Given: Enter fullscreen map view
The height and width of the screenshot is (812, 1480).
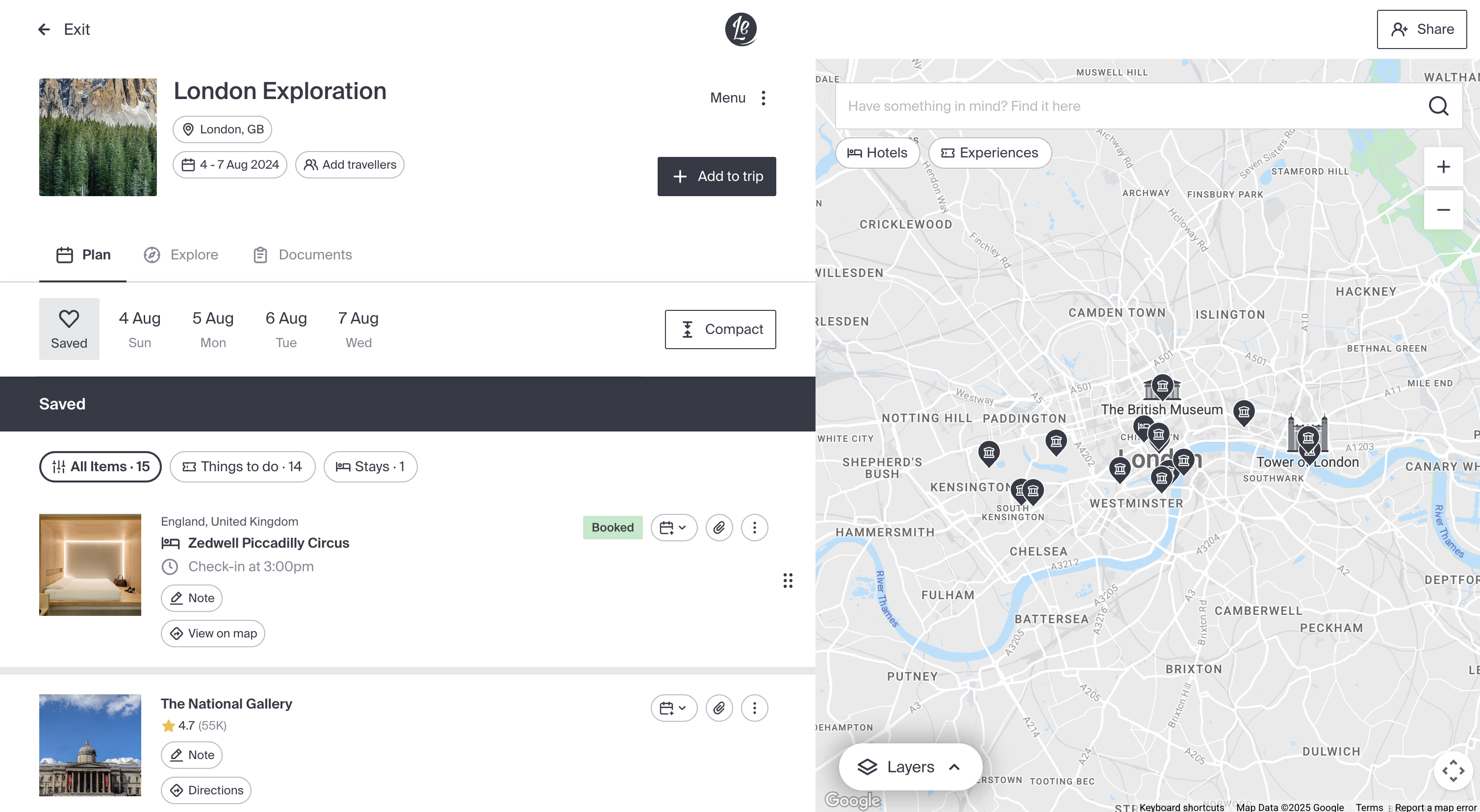Looking at the screenshot, I should coord(1454,771).
